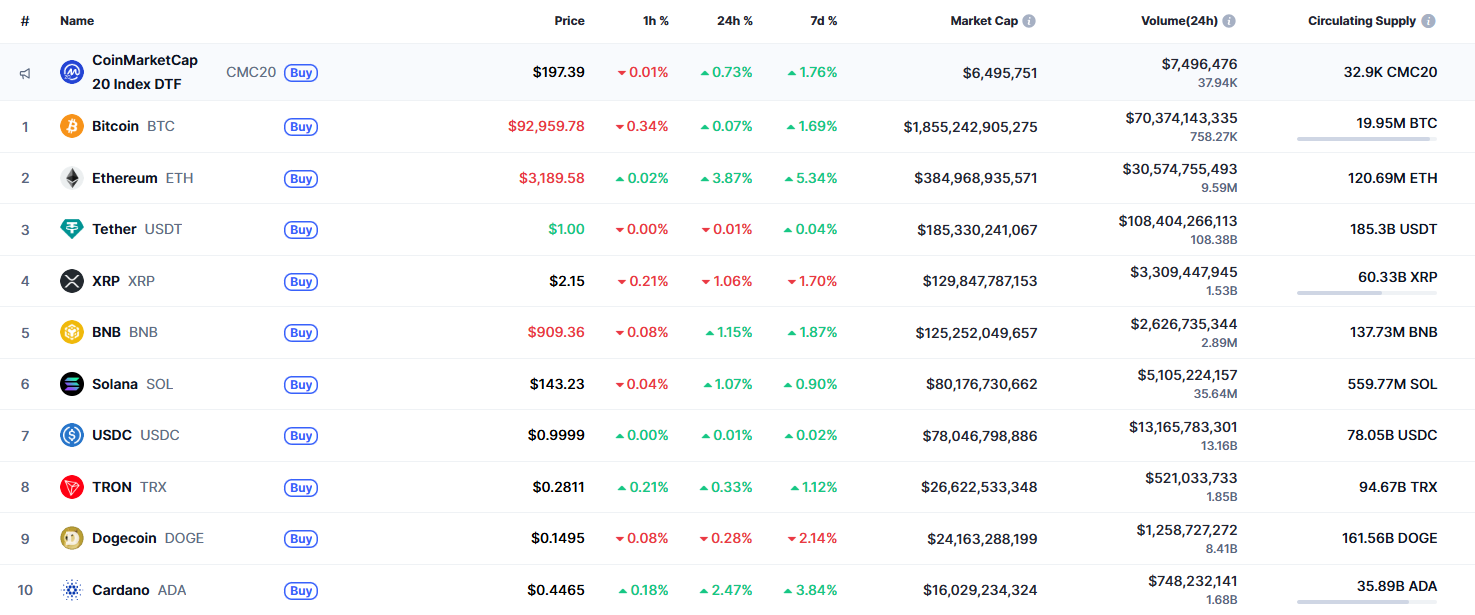Image resolution: width=1475 pixels, height=615 pixels.
Task: Sort table by Price column header
Action: [x=569, y=21]
